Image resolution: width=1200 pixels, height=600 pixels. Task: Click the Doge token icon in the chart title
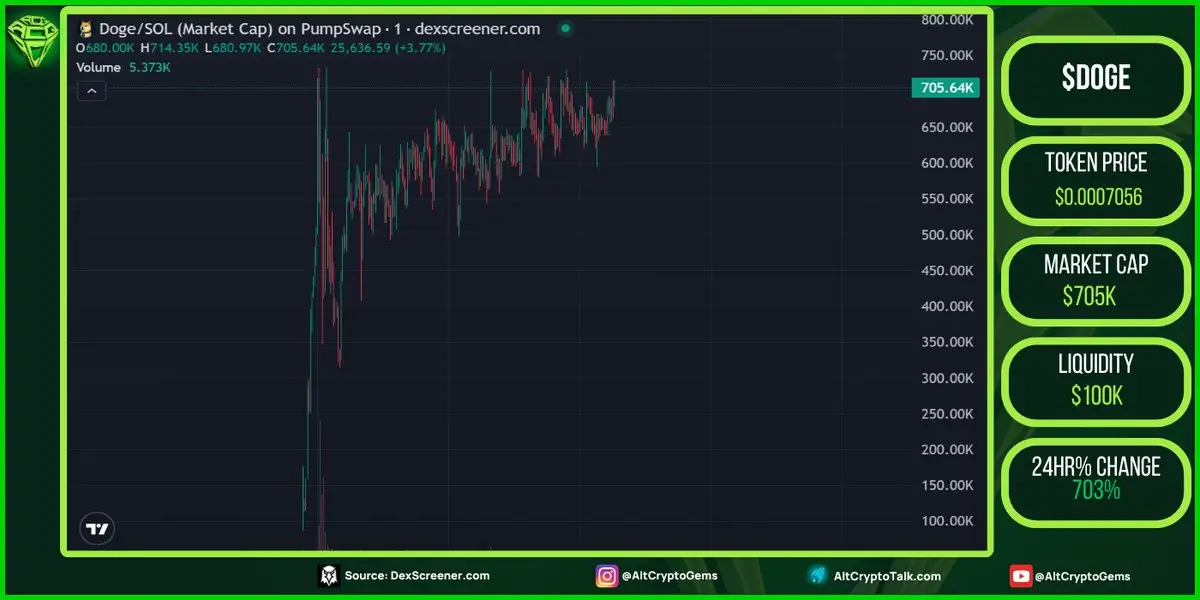point(87,29)
